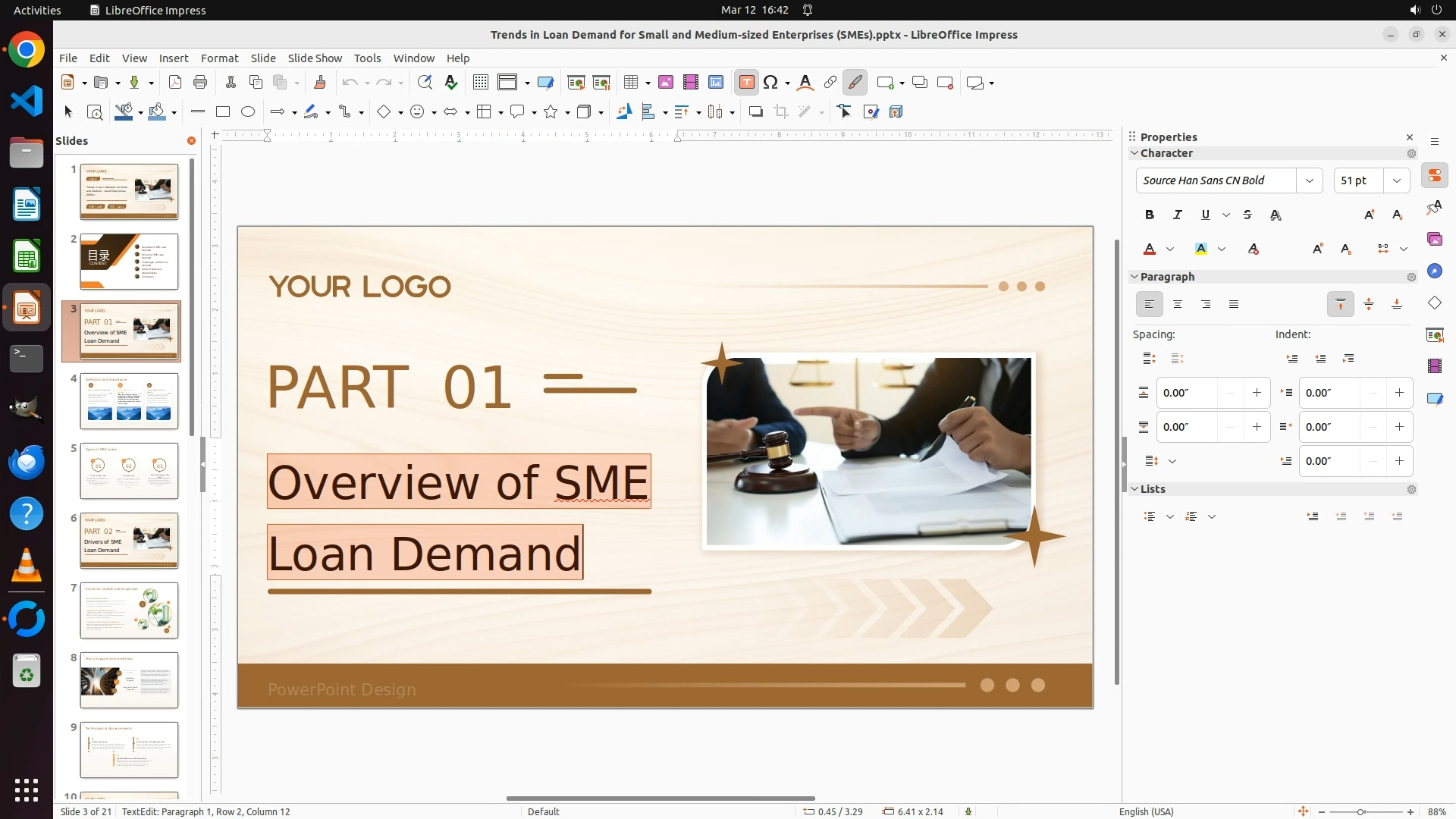Open the Format menu
1456x819 pixels.
click(x=219, y=58)
